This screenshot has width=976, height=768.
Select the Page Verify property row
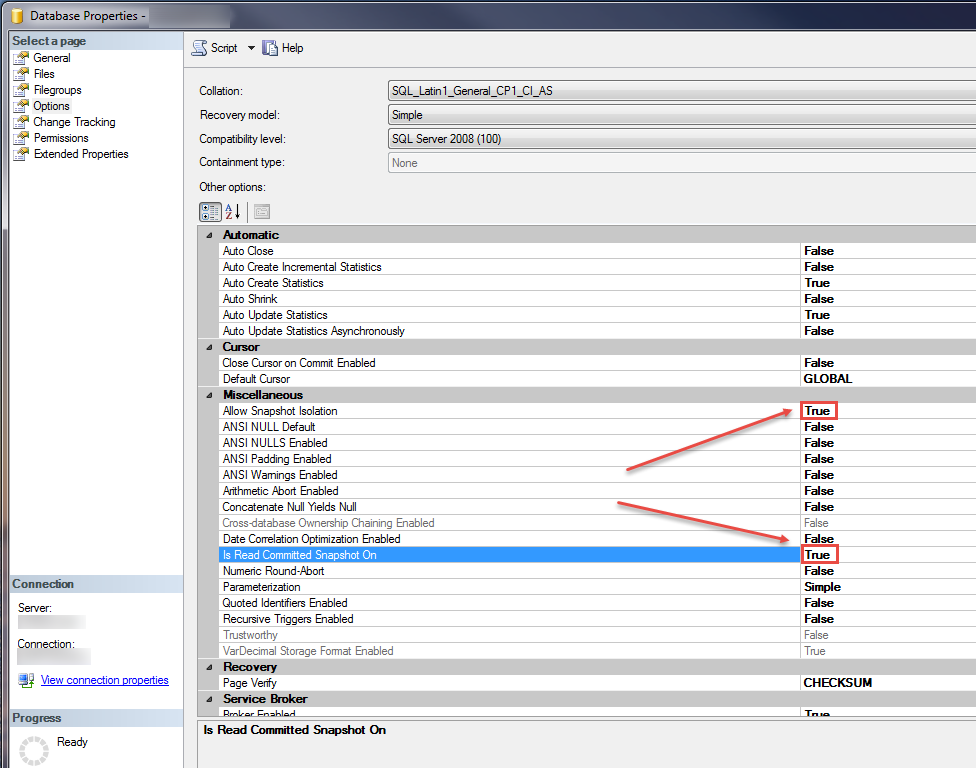point(500,683)
